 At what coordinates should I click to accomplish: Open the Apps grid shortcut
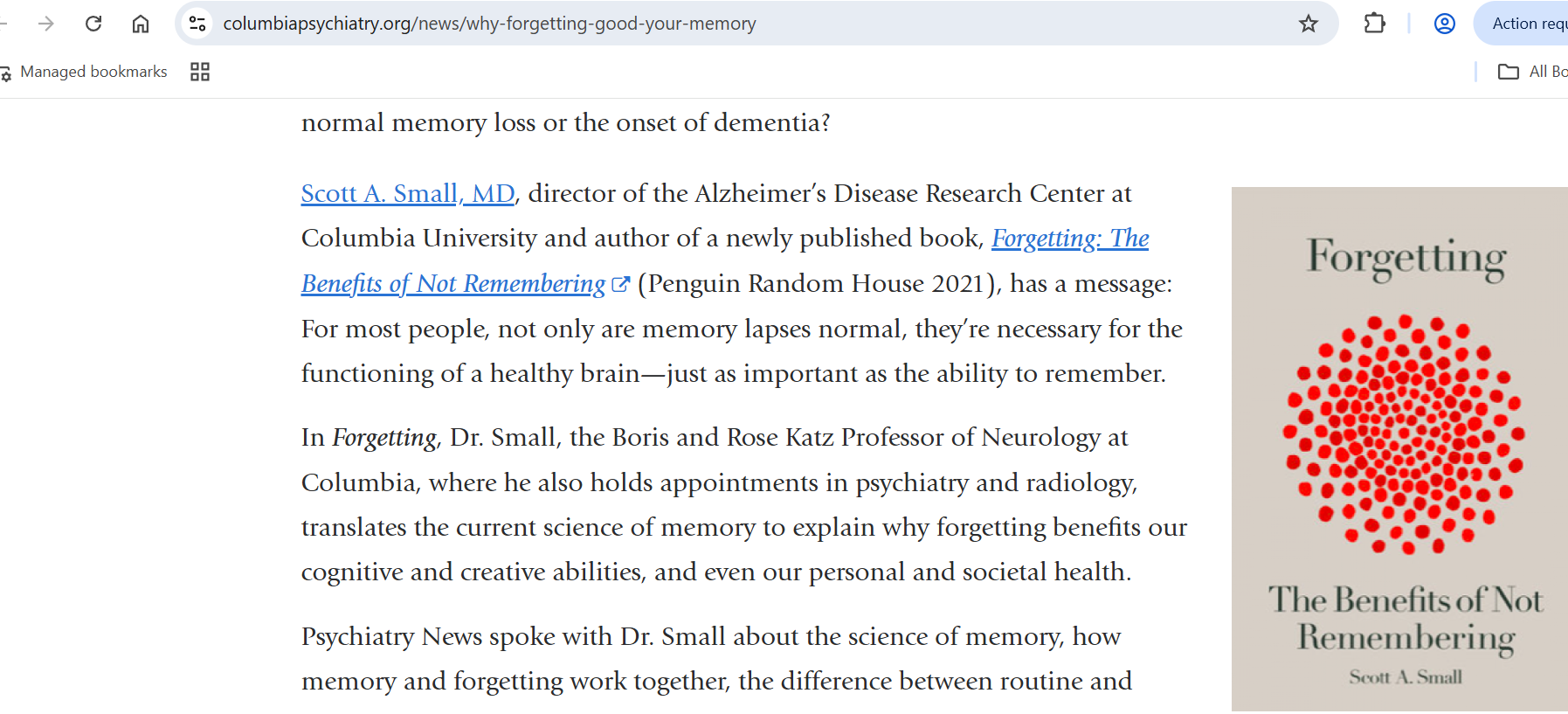200,72
